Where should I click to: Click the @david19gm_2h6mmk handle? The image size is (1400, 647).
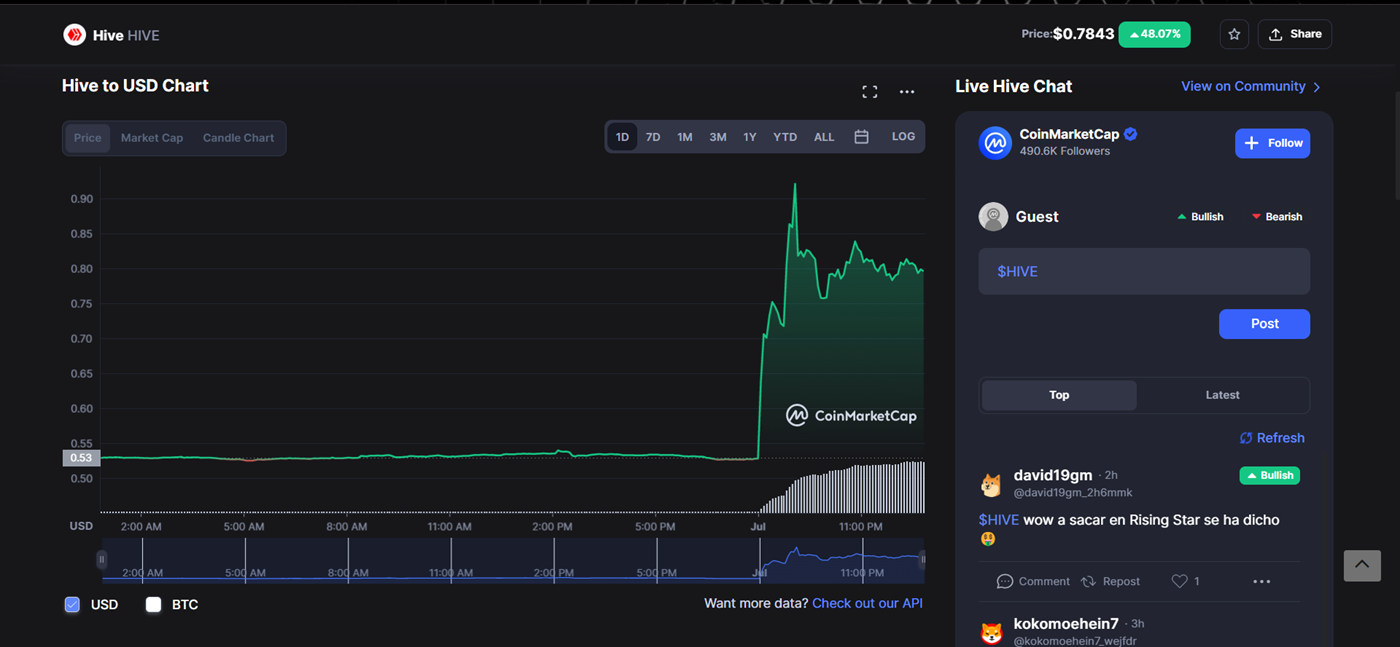tap(1073, 492)
